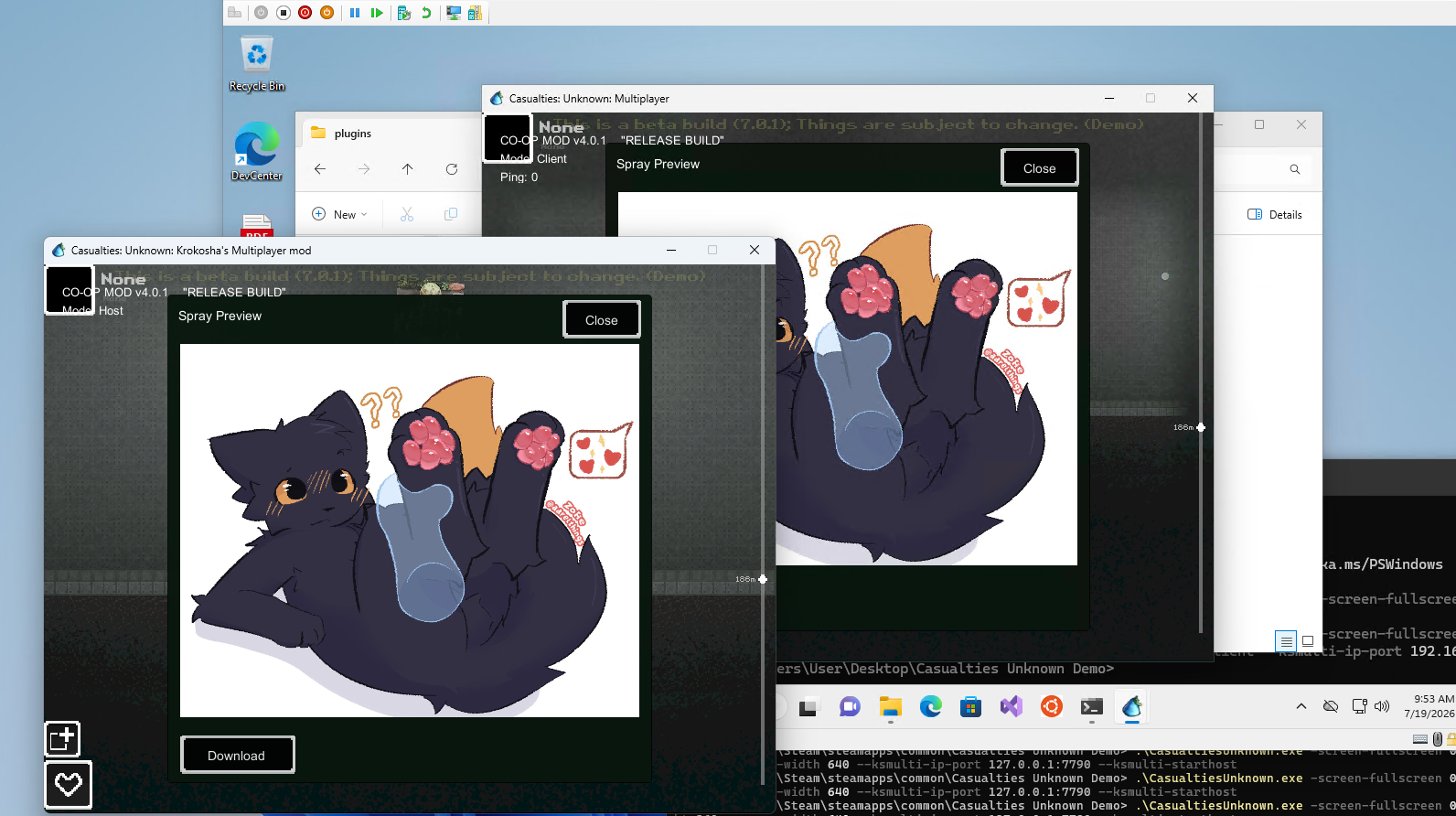The width and height of the screenshot is (1456, 816).
Task: Click the add-spray plus icon in host window
Action: 63,739
